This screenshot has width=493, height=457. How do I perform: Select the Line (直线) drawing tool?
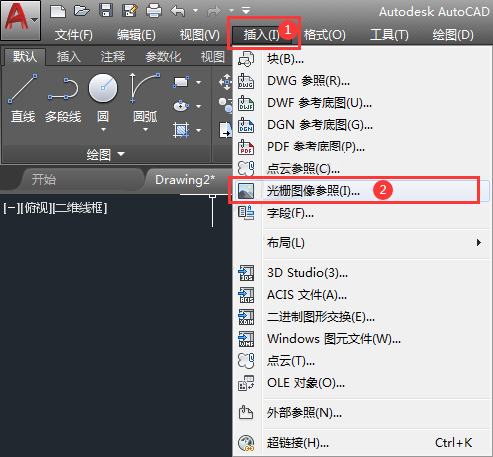pyautogui.click(x=23, y=98)
